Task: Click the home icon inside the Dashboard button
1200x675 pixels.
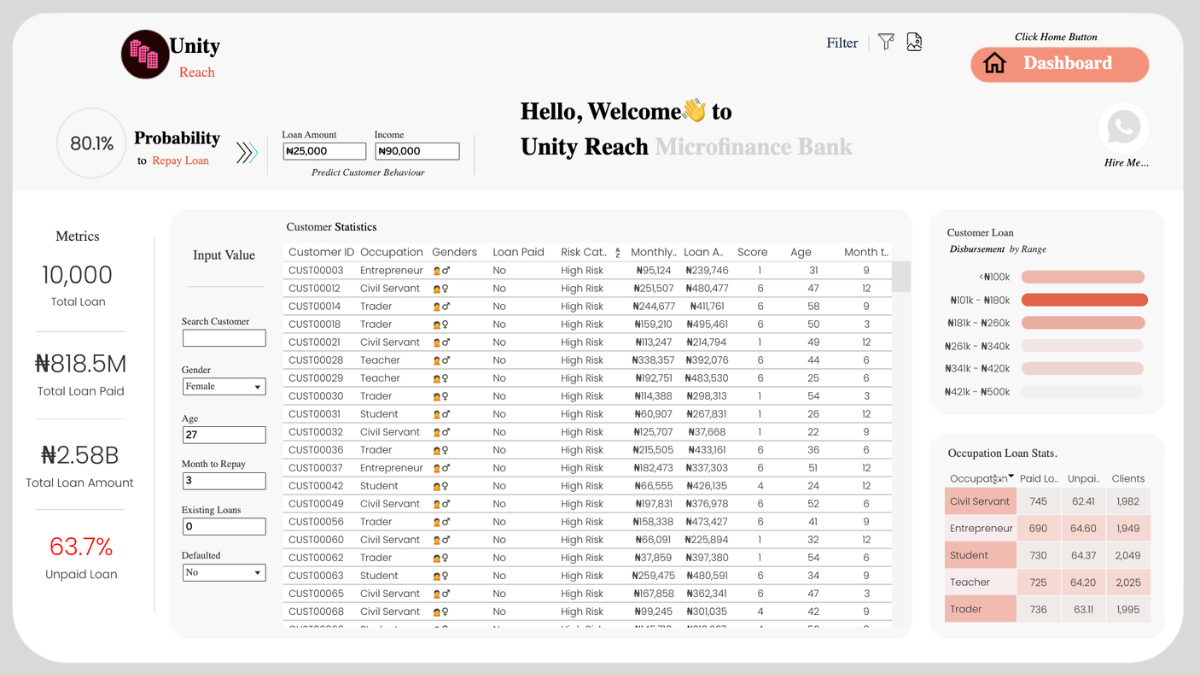Action: (995, 64)
